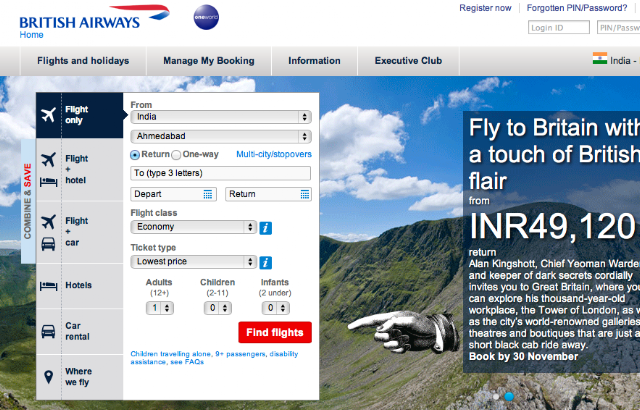Click the British Airways logo
The width and height of the screenshot is (640, 410).
click(x=94, y=18)
